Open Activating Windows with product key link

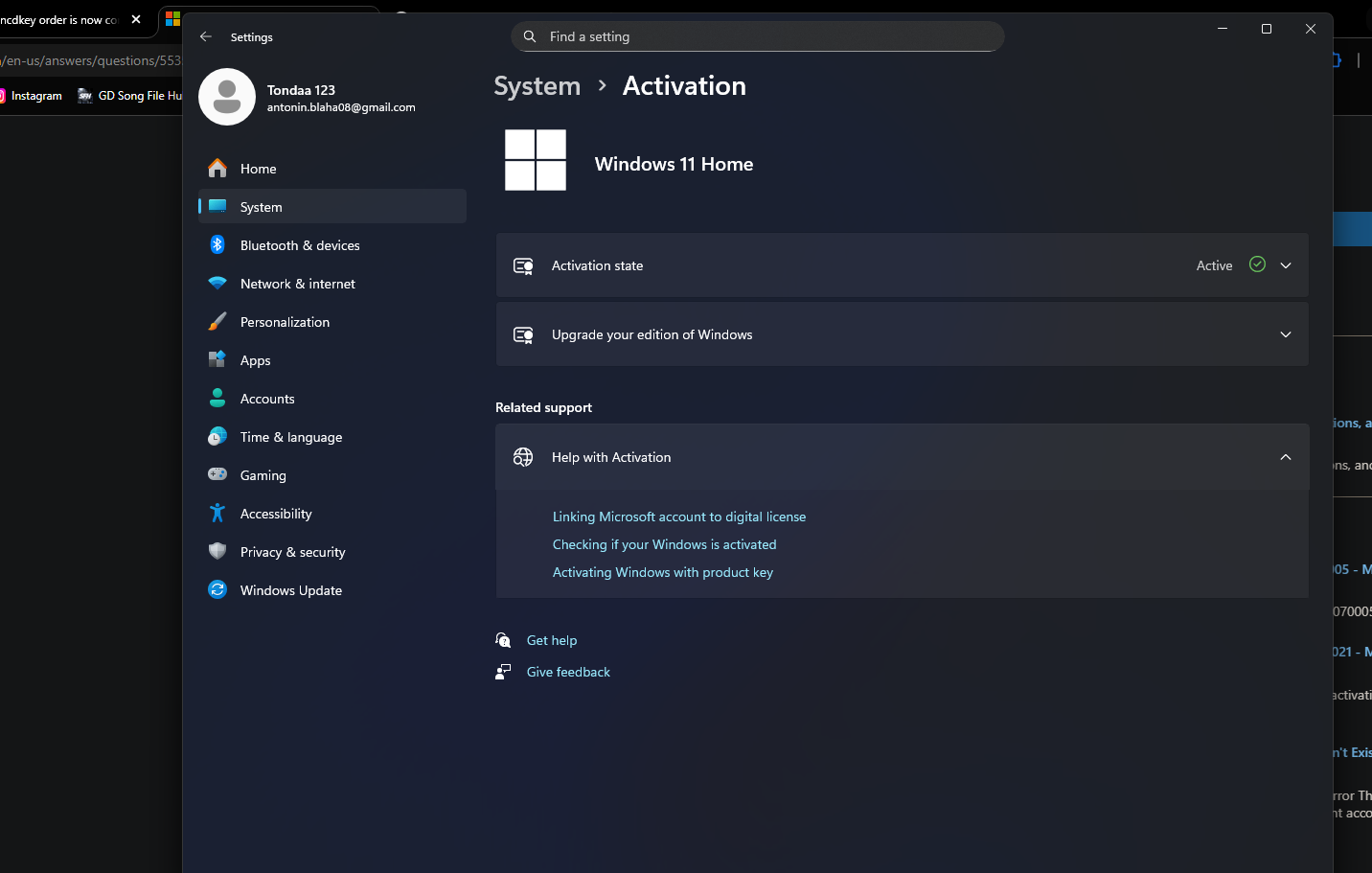click(662, 572)
